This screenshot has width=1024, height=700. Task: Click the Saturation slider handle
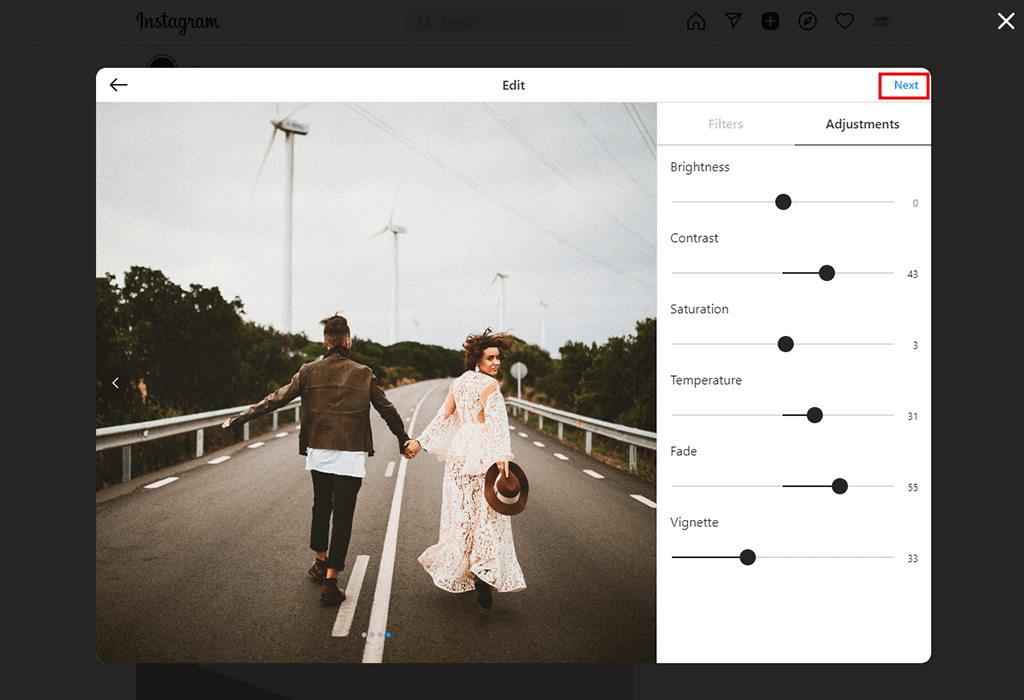coord(786,344)
